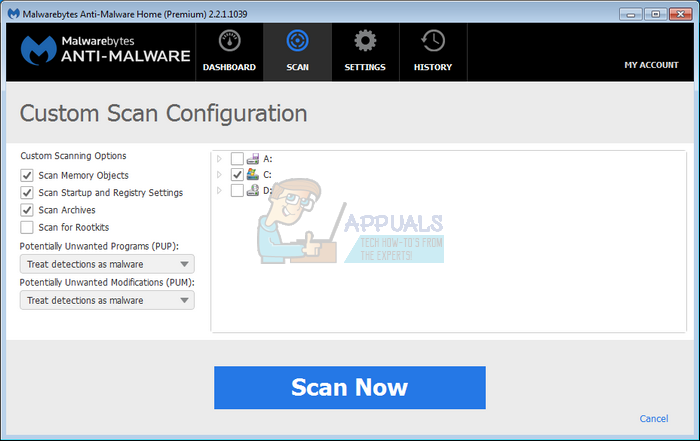Enable Scan for Rootkits checkbox
Viewport: 700px width, 441px height.
[x=27, y=228]
